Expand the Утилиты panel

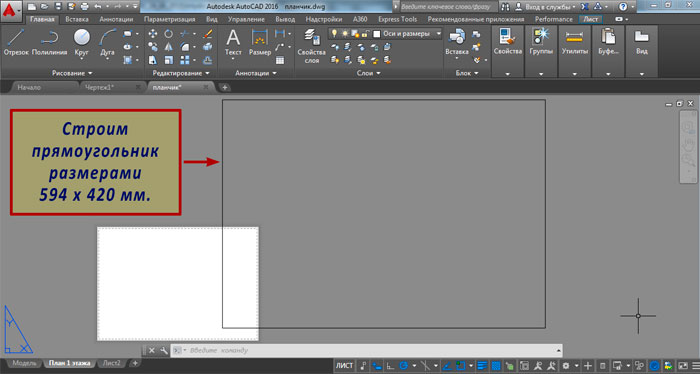click(x=574, y=74)
